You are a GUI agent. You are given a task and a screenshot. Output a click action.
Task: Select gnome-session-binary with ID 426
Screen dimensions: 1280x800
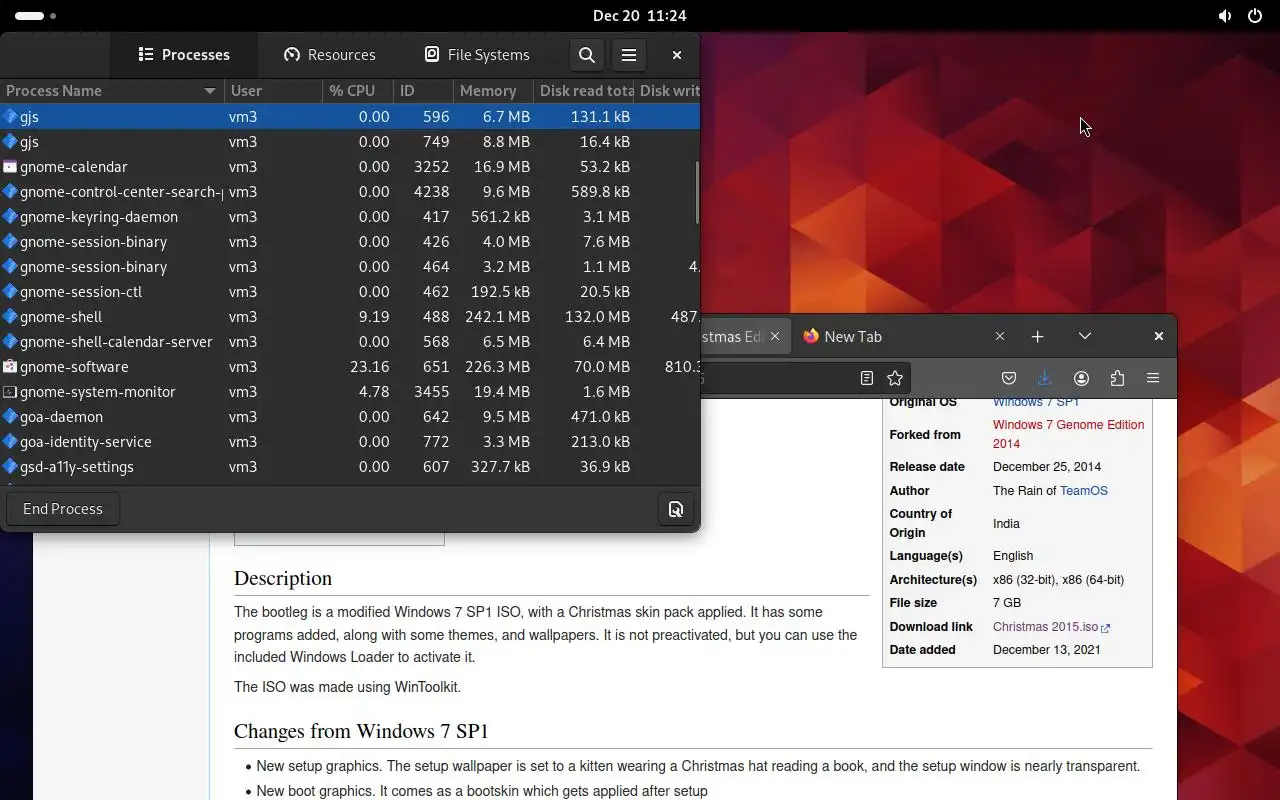pos(350,242)
